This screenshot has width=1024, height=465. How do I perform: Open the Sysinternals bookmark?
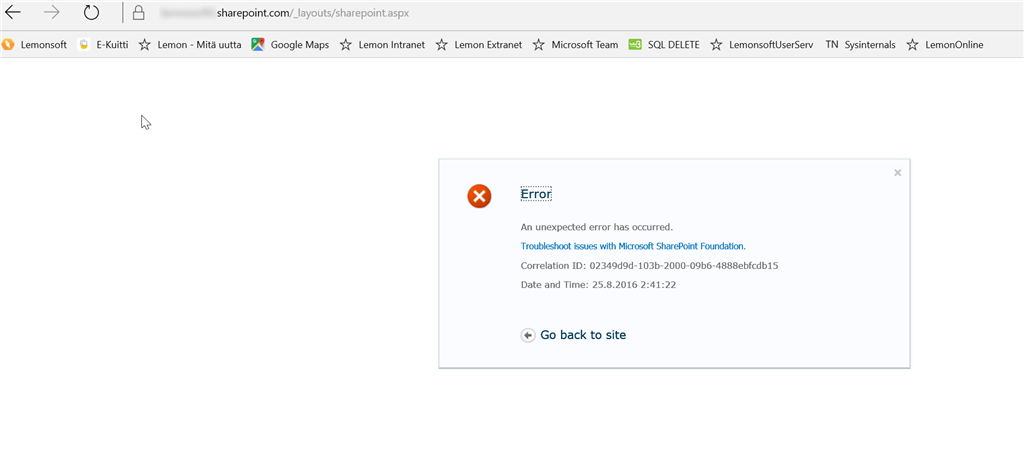[861, 44]
